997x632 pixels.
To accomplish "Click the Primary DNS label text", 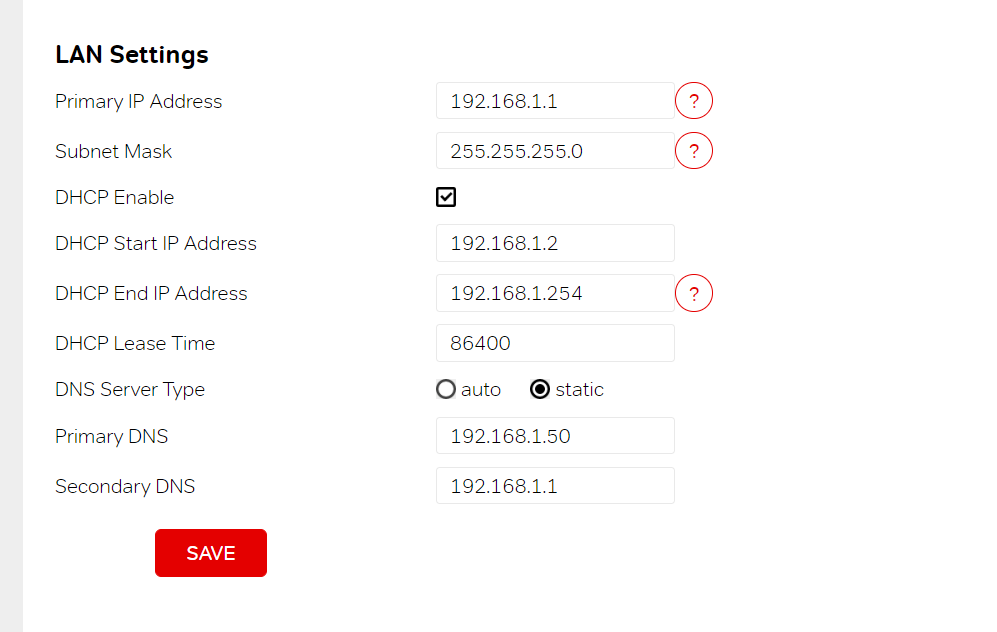I will [111, 436].
